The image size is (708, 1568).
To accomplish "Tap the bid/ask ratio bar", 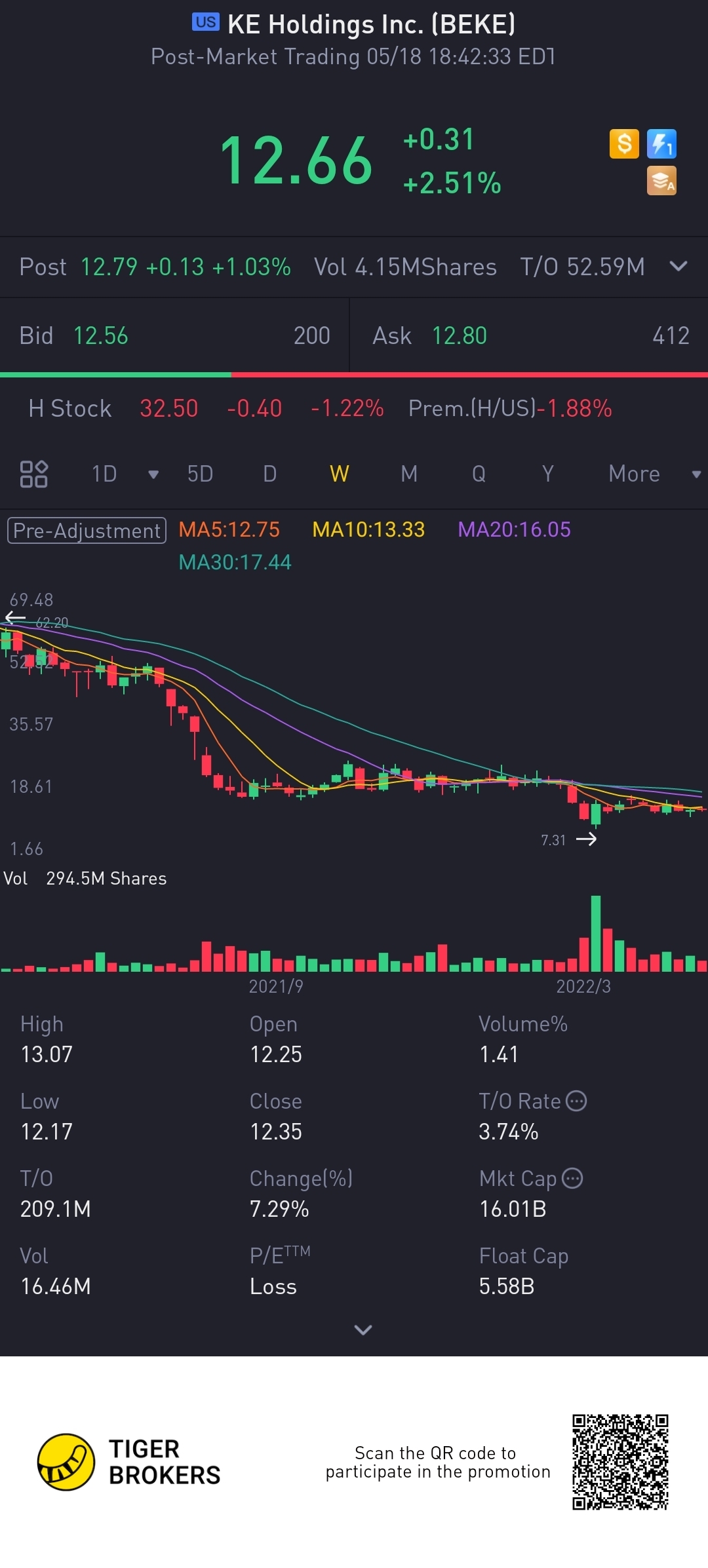I will tap(354, 375).
